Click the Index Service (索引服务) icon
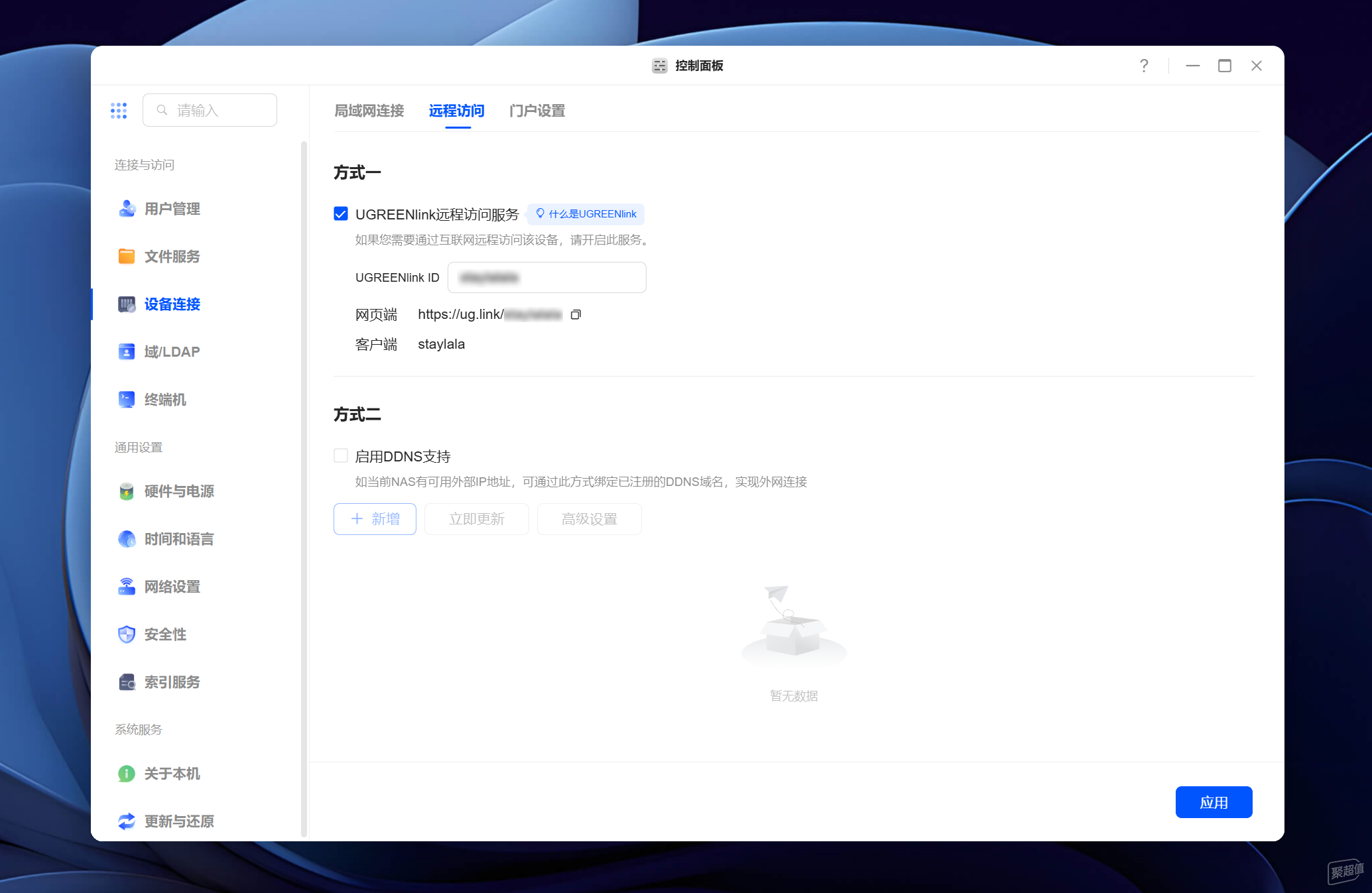The height and width of the screenshot is (893, 1372). coord(127,682)
